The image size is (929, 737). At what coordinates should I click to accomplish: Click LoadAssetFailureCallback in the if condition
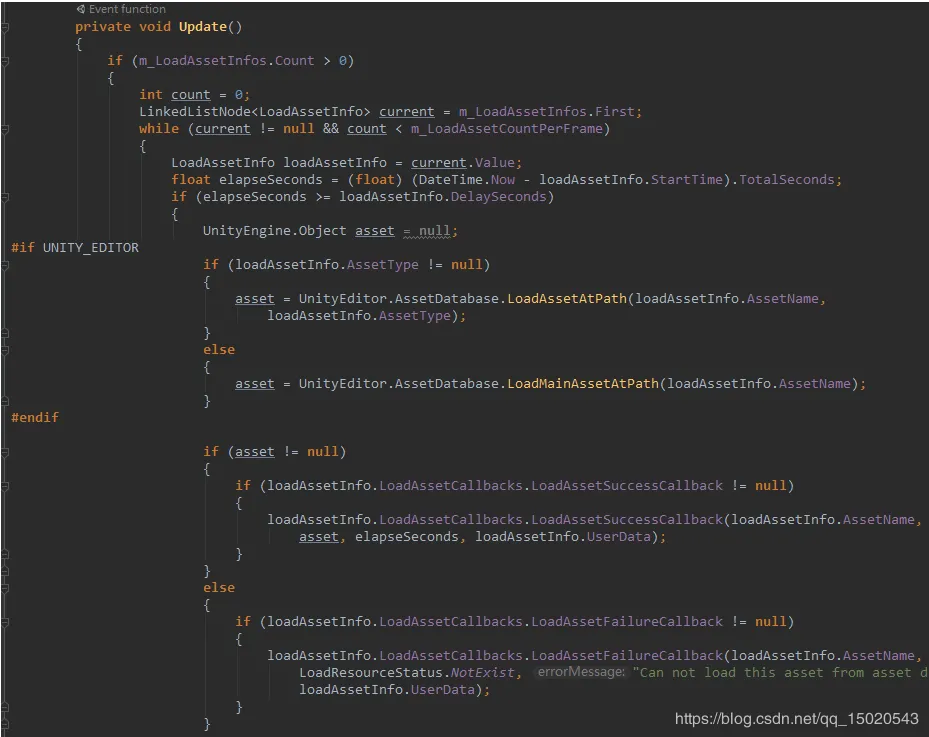(627, 622)
